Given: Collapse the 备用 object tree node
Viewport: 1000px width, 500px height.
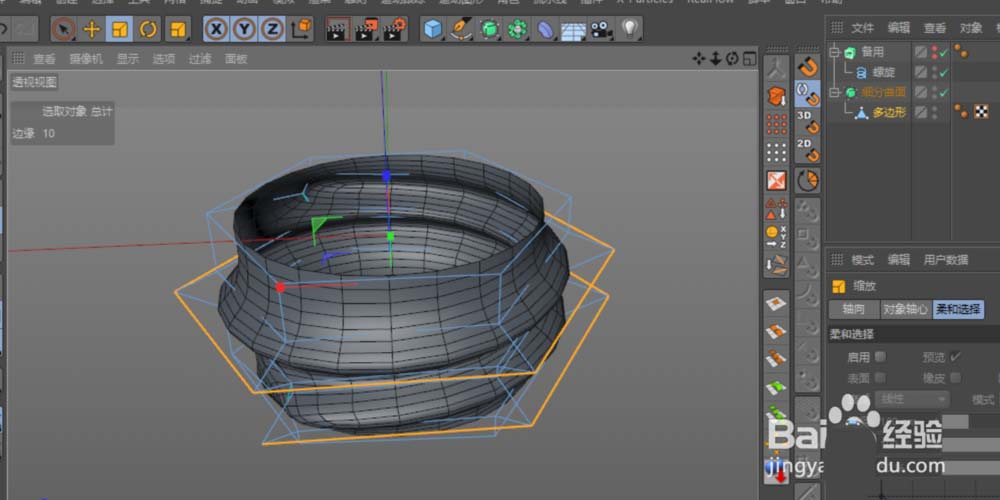Looking at the screenshot, I should pos(832,52).
